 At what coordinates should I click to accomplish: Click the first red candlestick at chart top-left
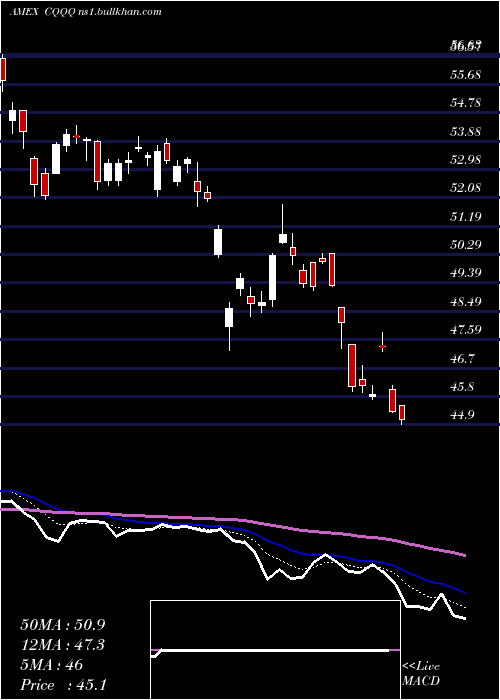[3, 70]
